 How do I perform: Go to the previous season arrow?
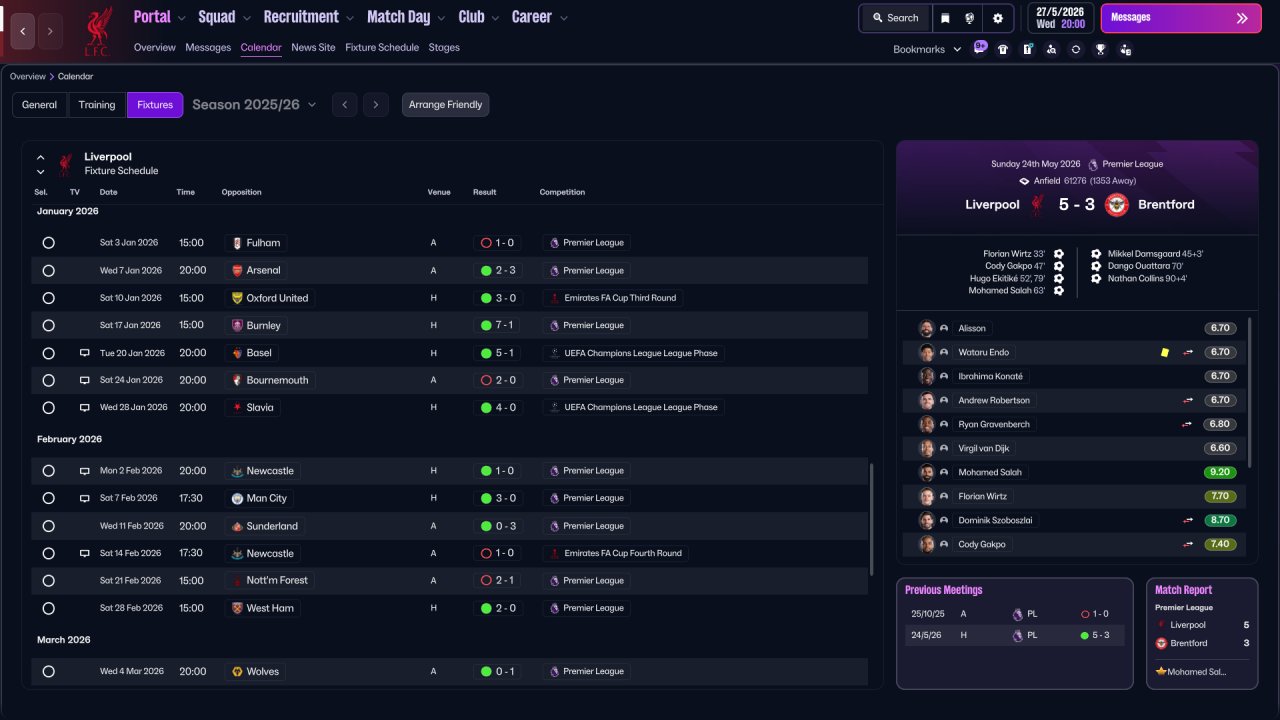(344, 105)
